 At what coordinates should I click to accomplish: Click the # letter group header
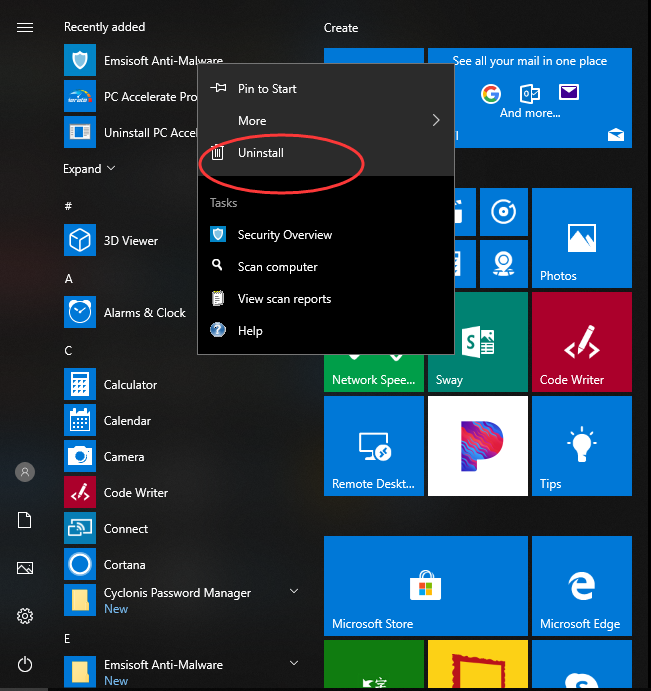tap(68, 206)
